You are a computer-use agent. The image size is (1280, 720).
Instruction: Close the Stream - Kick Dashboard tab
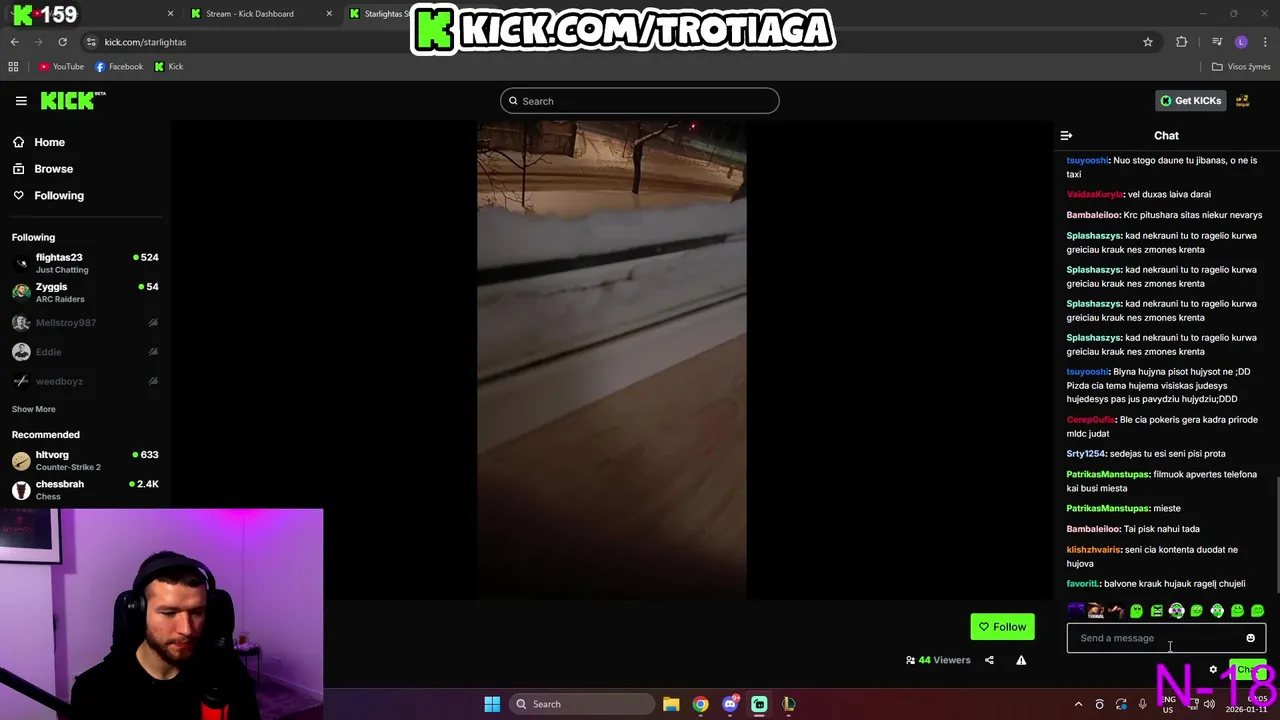click(x=330, y=14)
